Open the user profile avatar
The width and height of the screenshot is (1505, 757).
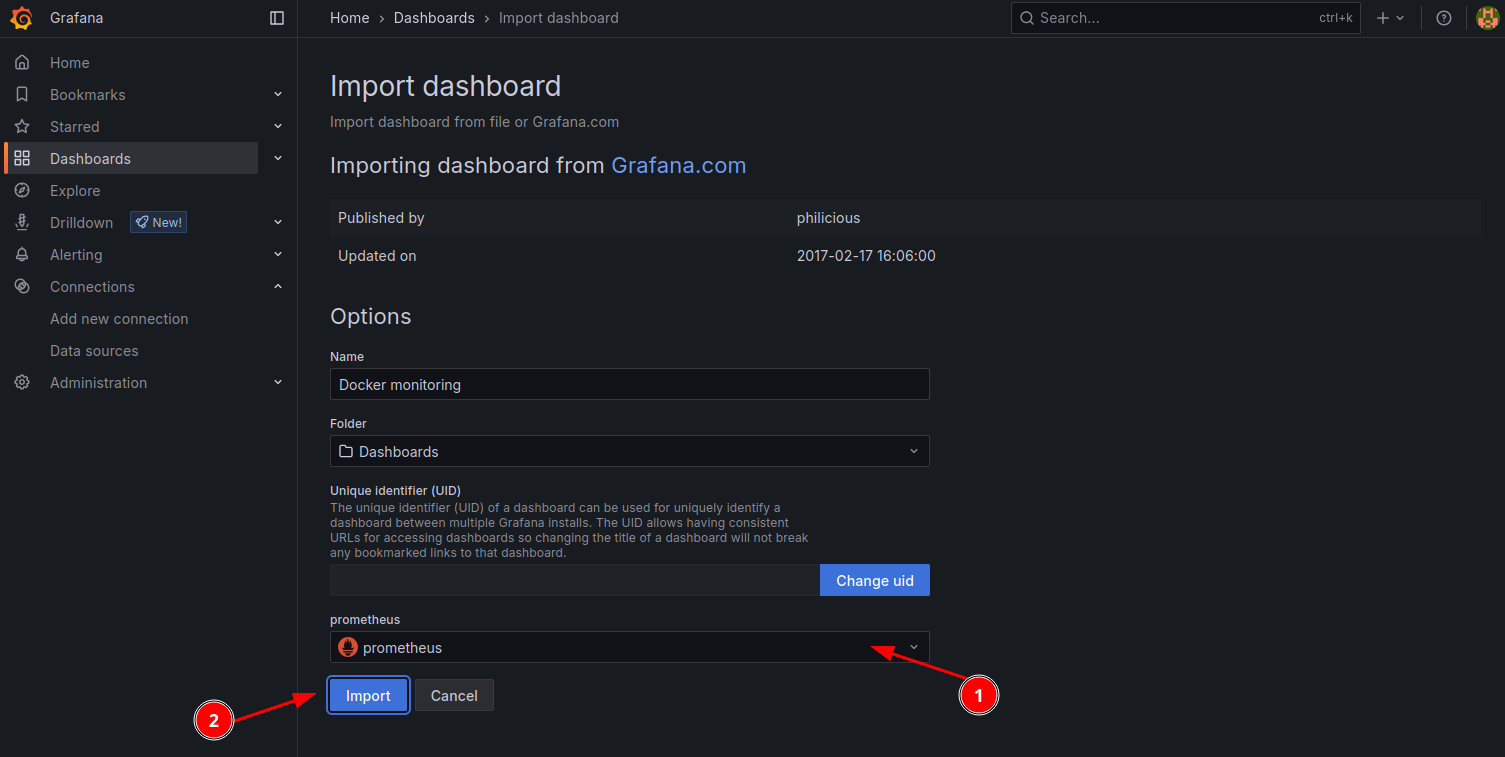[1487, 18]
